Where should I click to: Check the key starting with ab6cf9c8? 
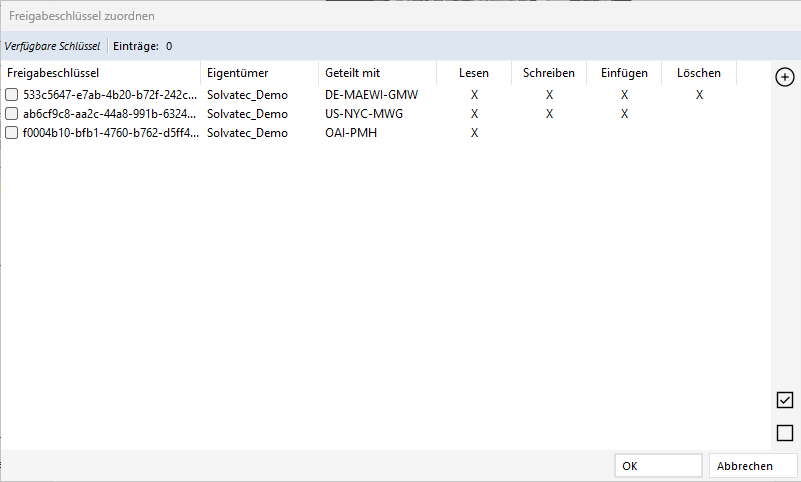coord(12,114)
